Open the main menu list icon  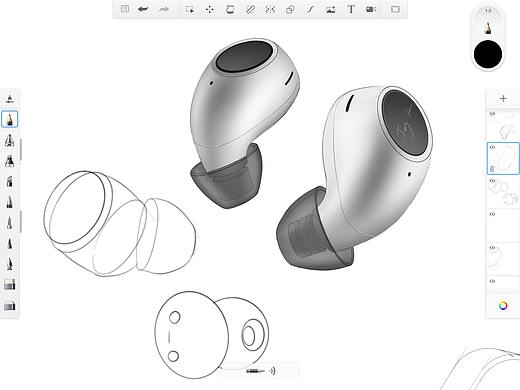(125, 9)
